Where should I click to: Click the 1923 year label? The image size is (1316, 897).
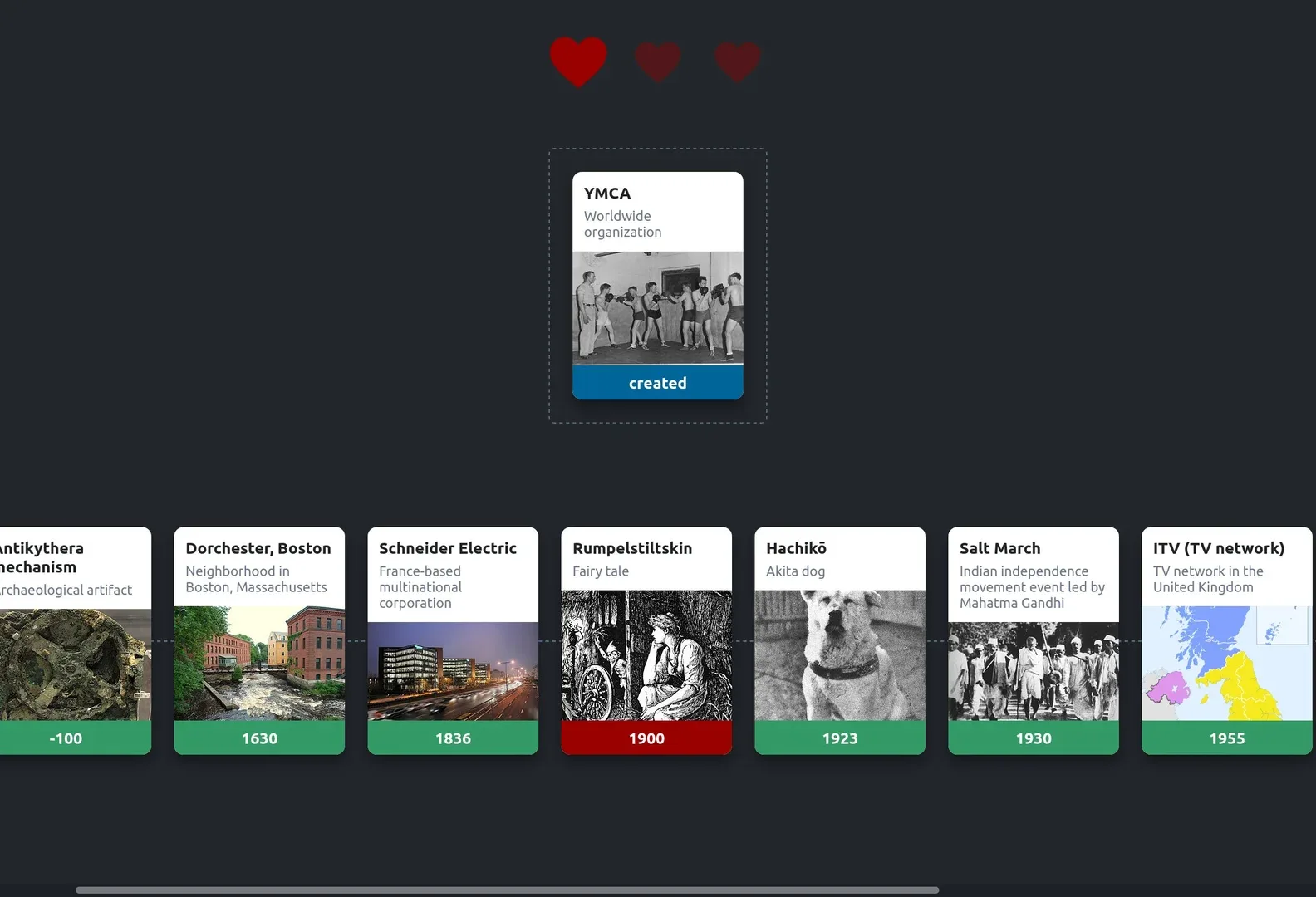point(840,738)
